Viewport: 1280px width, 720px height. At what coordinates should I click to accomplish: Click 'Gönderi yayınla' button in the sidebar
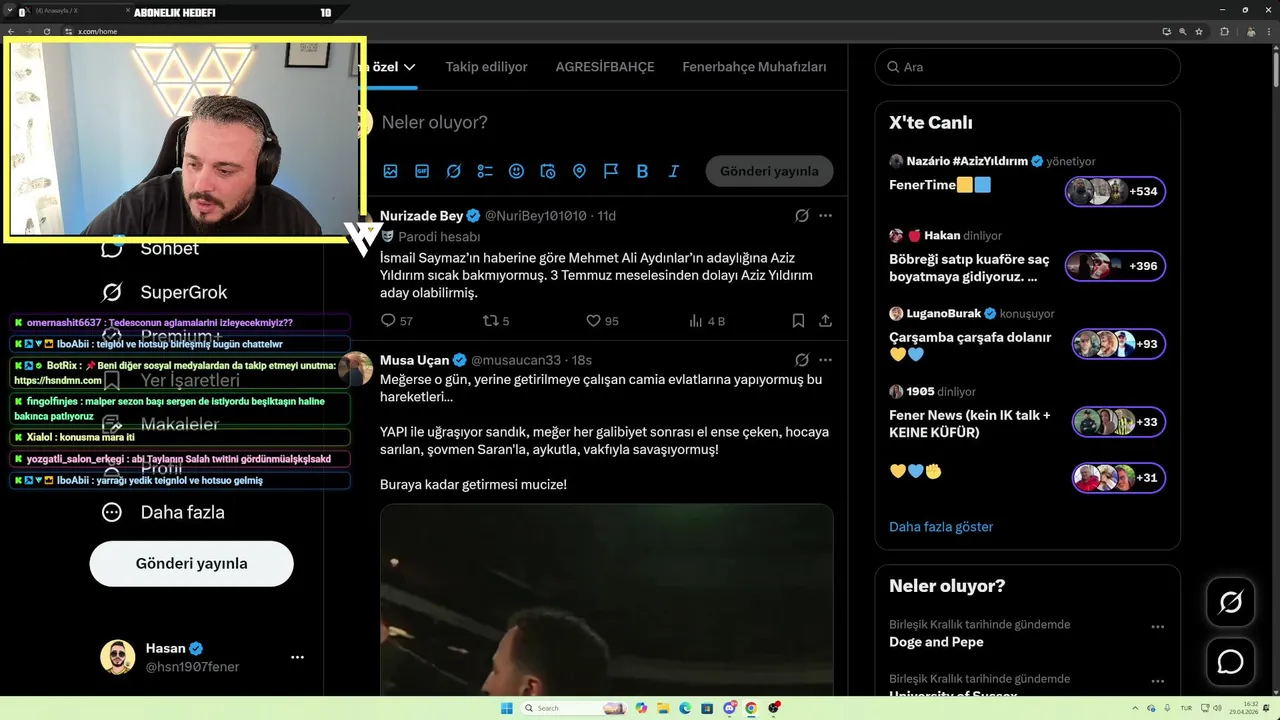tap(191, 563)
